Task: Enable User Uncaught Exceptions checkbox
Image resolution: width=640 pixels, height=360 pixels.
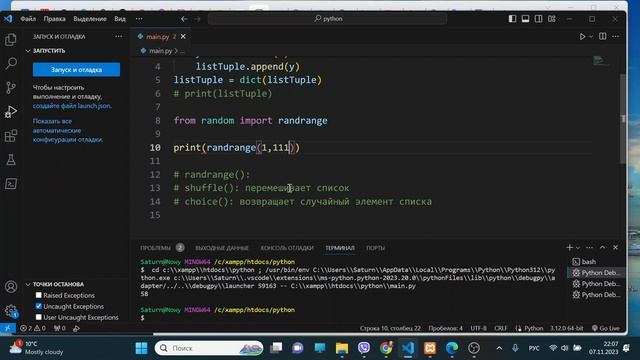Action: click(x=39, y=317)
